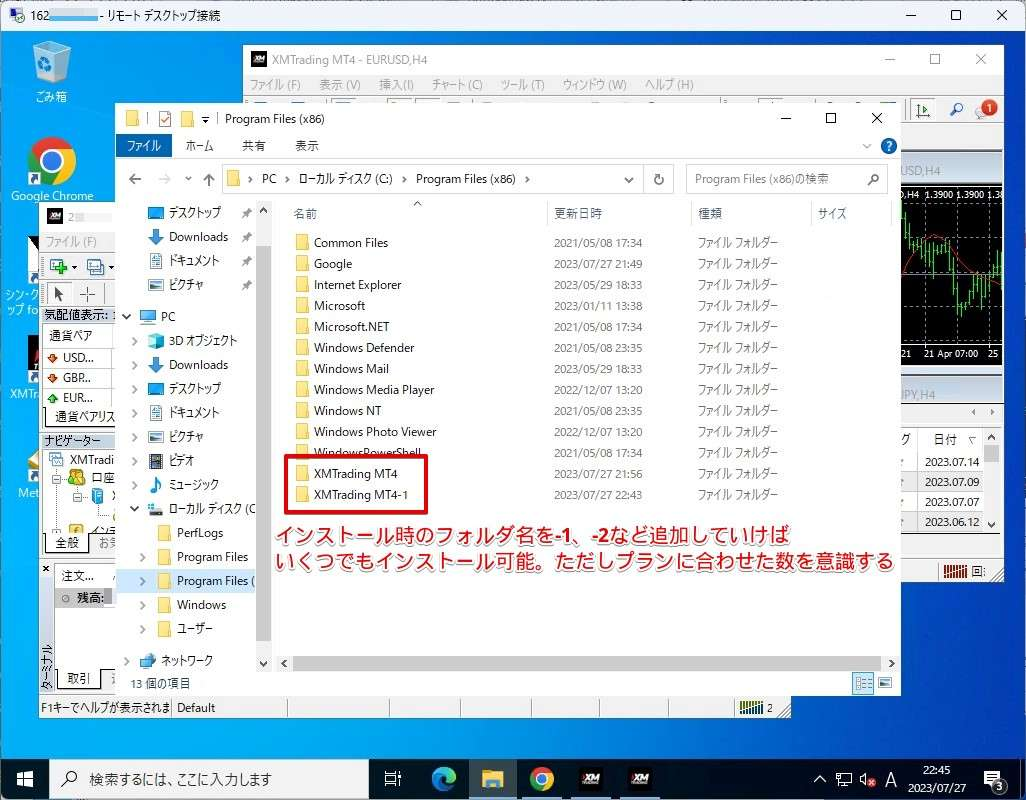Sort by 種類 column header
Screen dimensions: 1026x800
[709, 213]
